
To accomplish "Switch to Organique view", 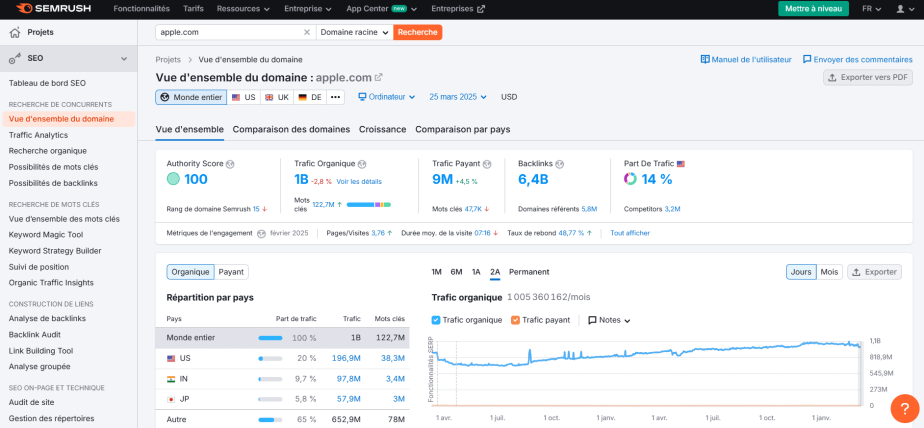I will click(190, 272).
